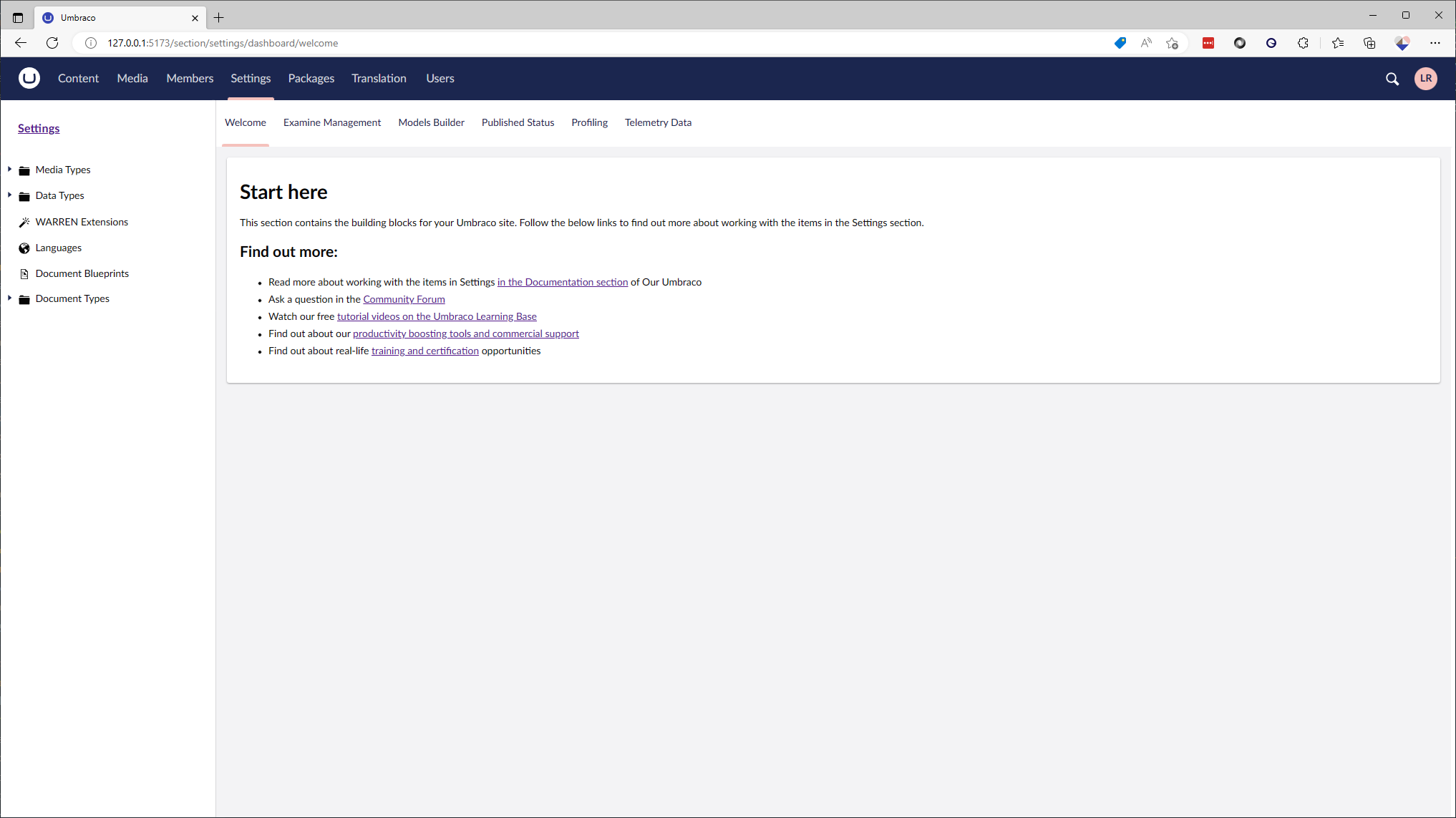Go to the Packages section

click(x=311, y=78)
